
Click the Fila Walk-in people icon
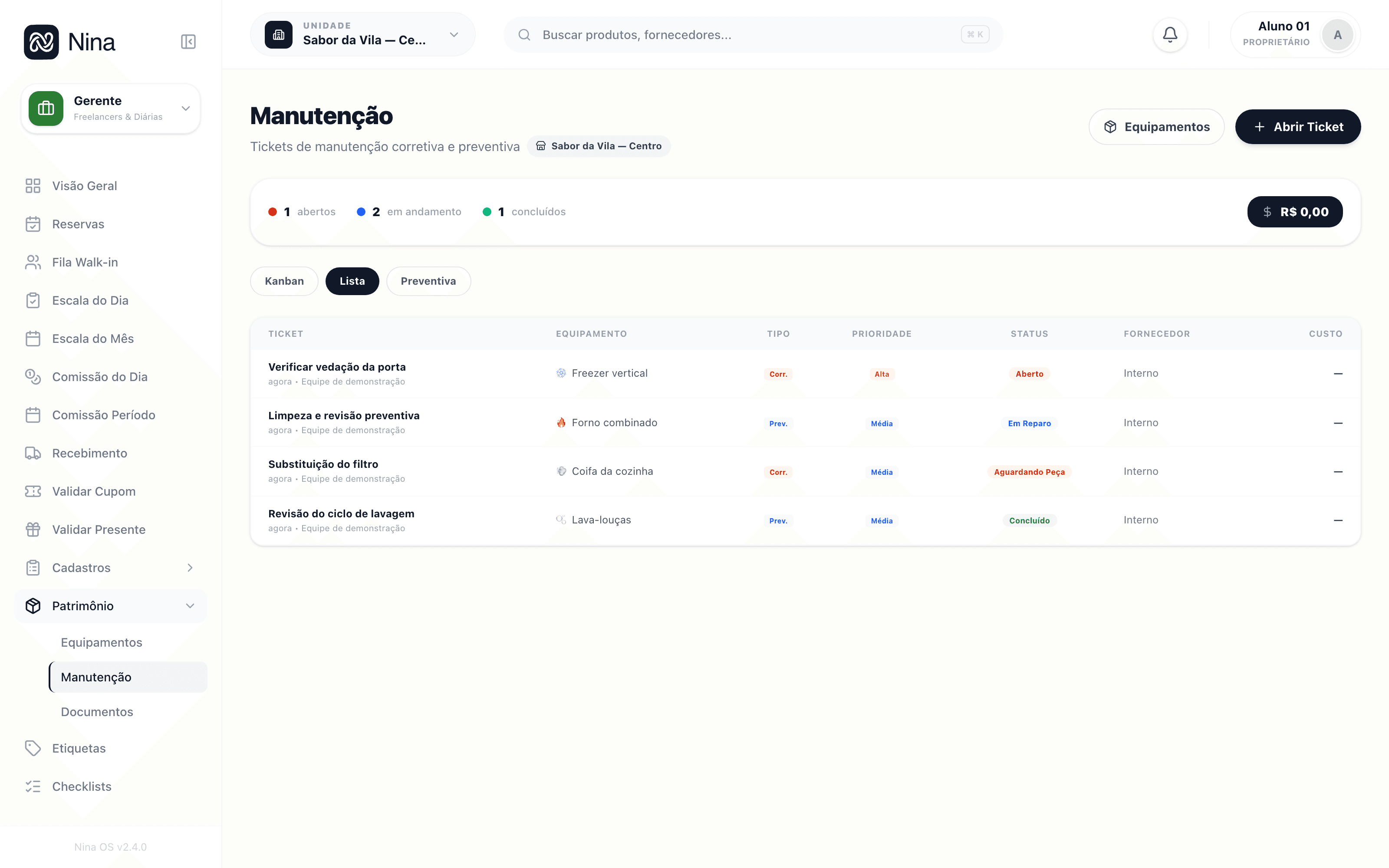click(33, 262)
